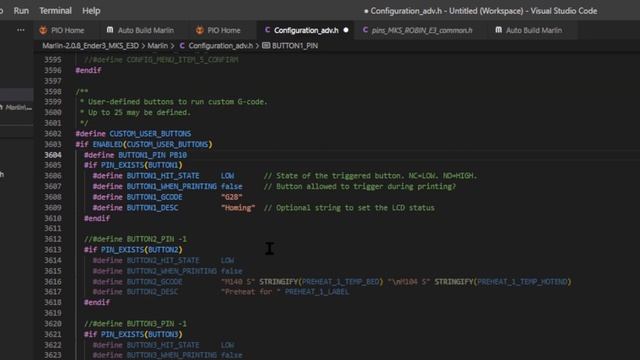Click line number 3604 in gutter
The height and width of the screenshot is (360, 640).
pos(53,155)
